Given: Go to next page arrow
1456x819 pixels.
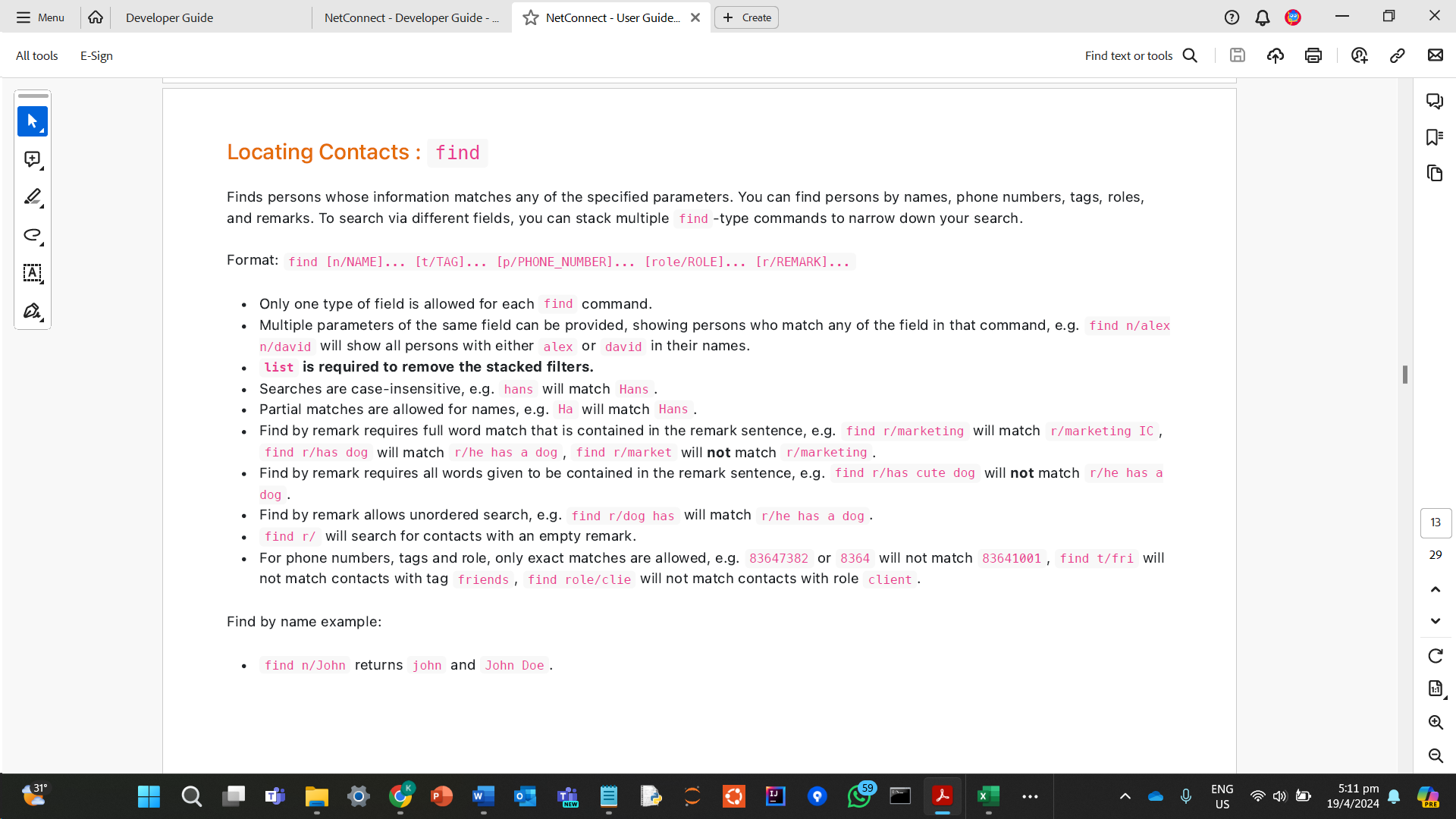Looking at the screenshot, I should (x=1435, y=621).
